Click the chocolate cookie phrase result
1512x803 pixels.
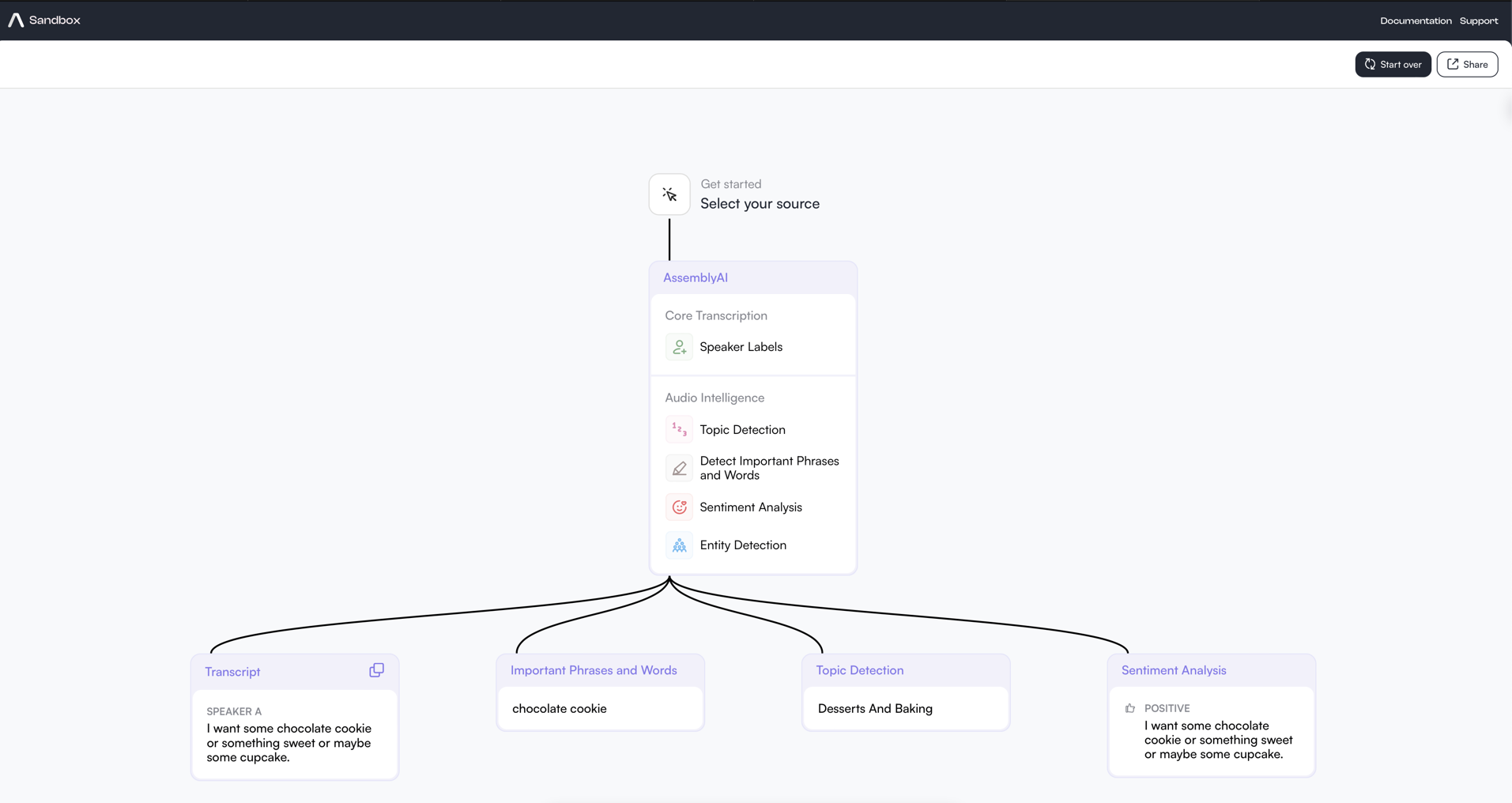(x=560, y=709)
